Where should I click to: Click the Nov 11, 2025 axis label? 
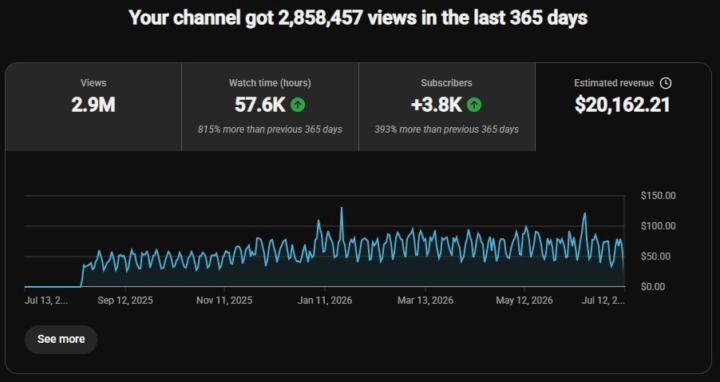pos(224,301)
